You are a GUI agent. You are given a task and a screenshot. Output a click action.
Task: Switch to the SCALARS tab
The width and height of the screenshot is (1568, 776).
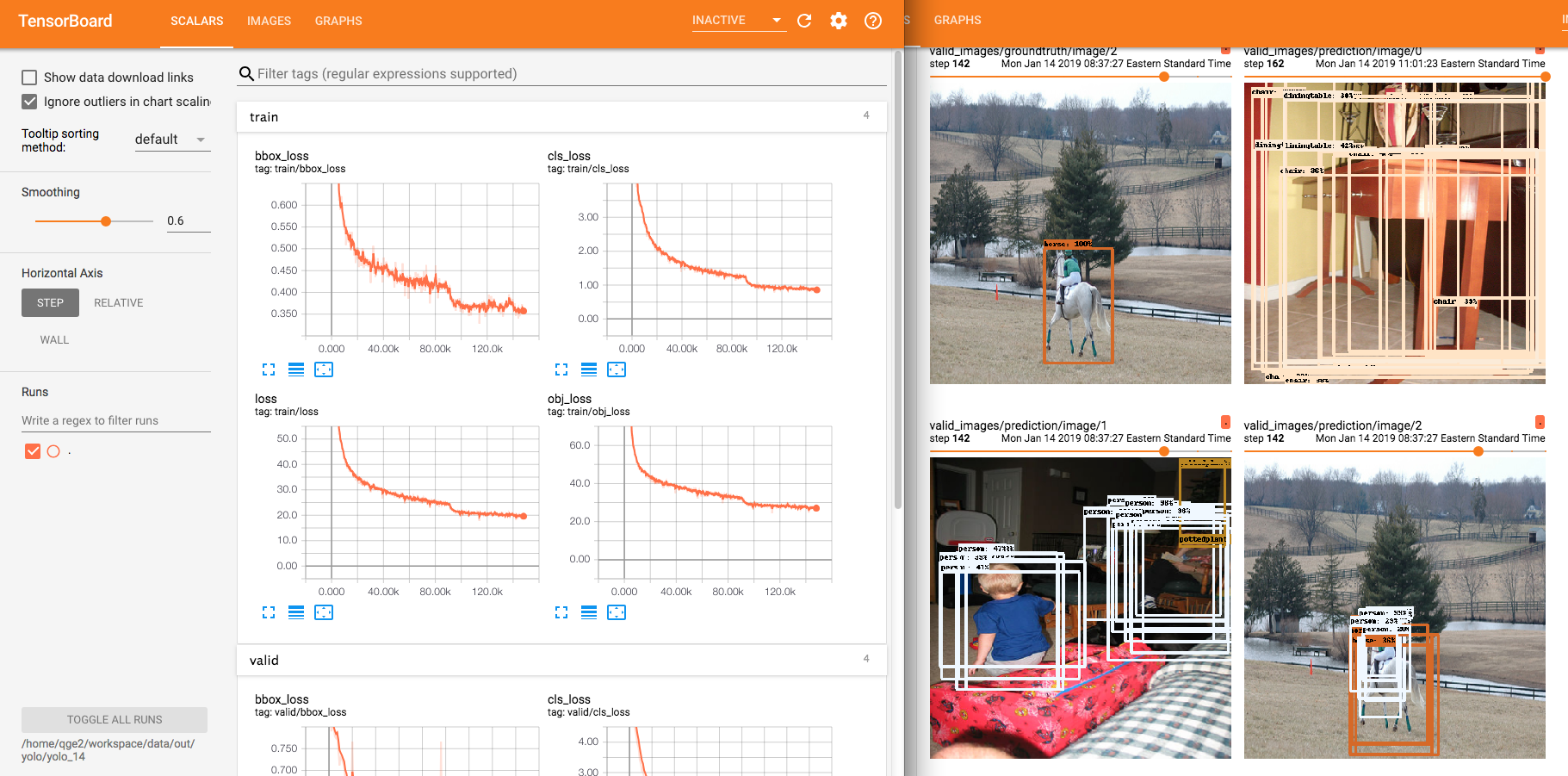(x=196, y=22)
